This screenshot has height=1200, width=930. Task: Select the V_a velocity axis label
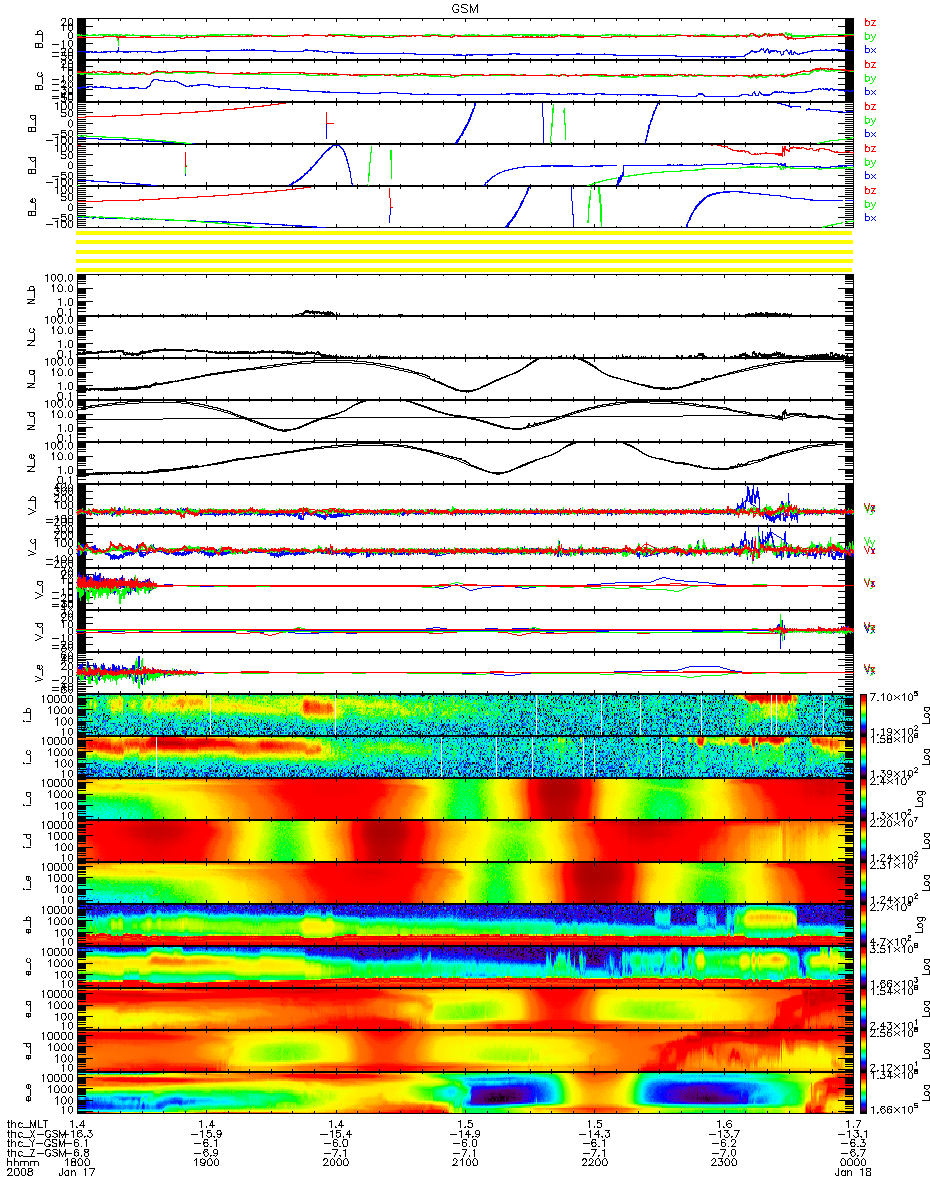click(x=40, y=589)
